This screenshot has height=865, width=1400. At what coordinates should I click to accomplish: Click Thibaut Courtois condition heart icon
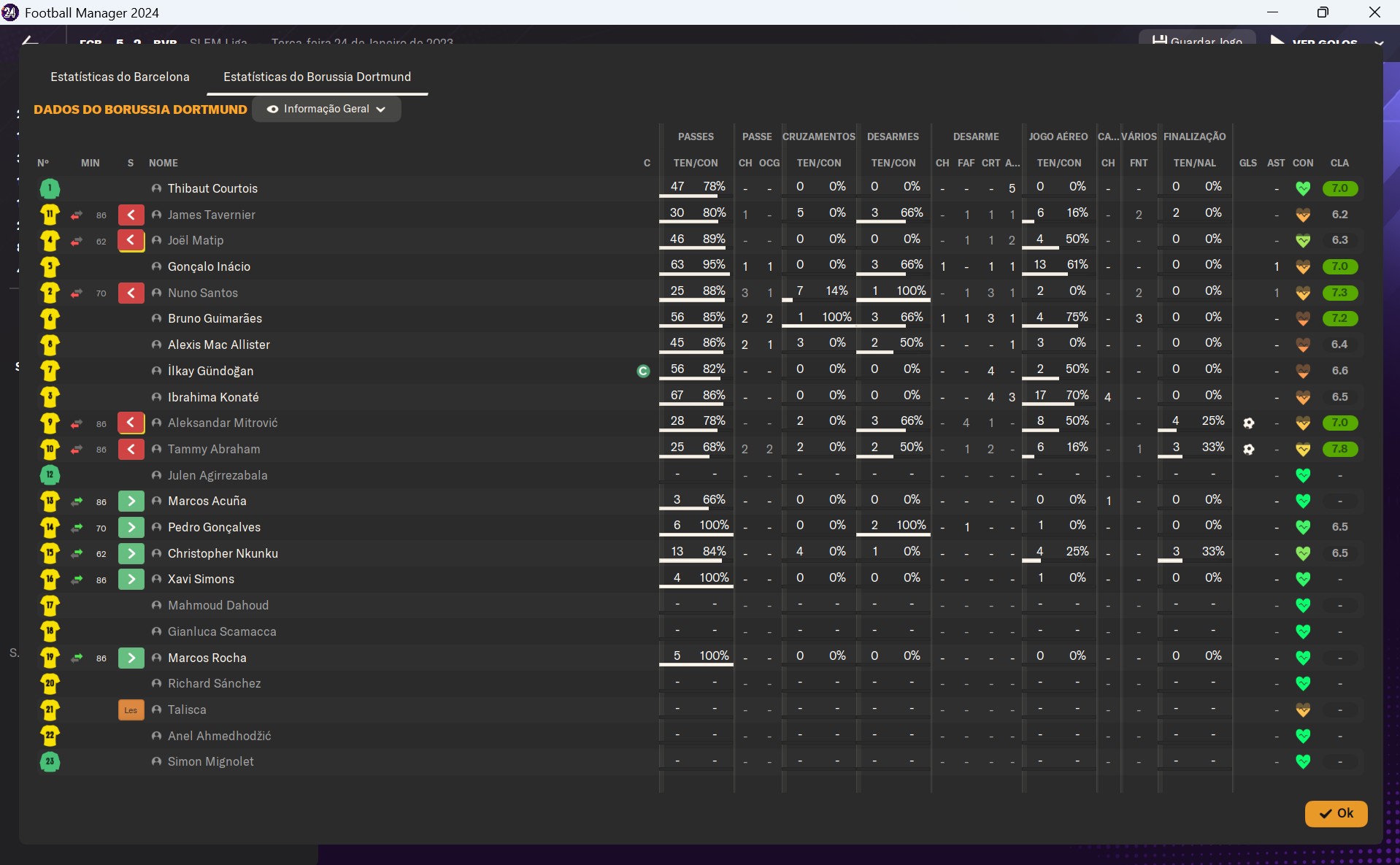tap(1303, 188)
